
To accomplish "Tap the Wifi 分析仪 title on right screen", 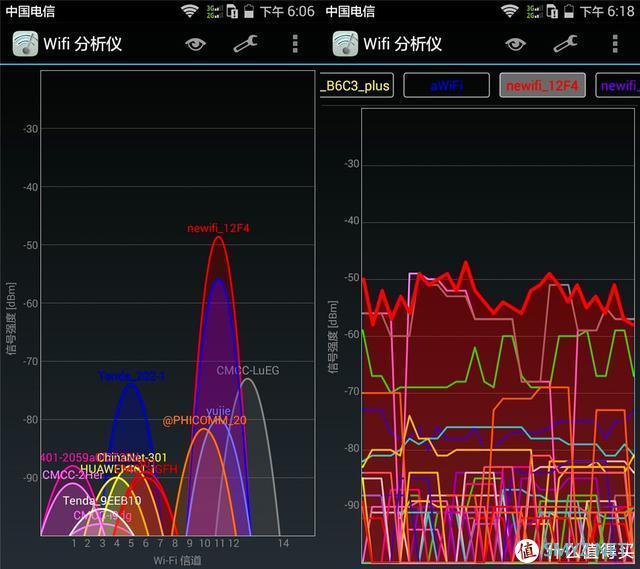I will (x=402, y=44).
